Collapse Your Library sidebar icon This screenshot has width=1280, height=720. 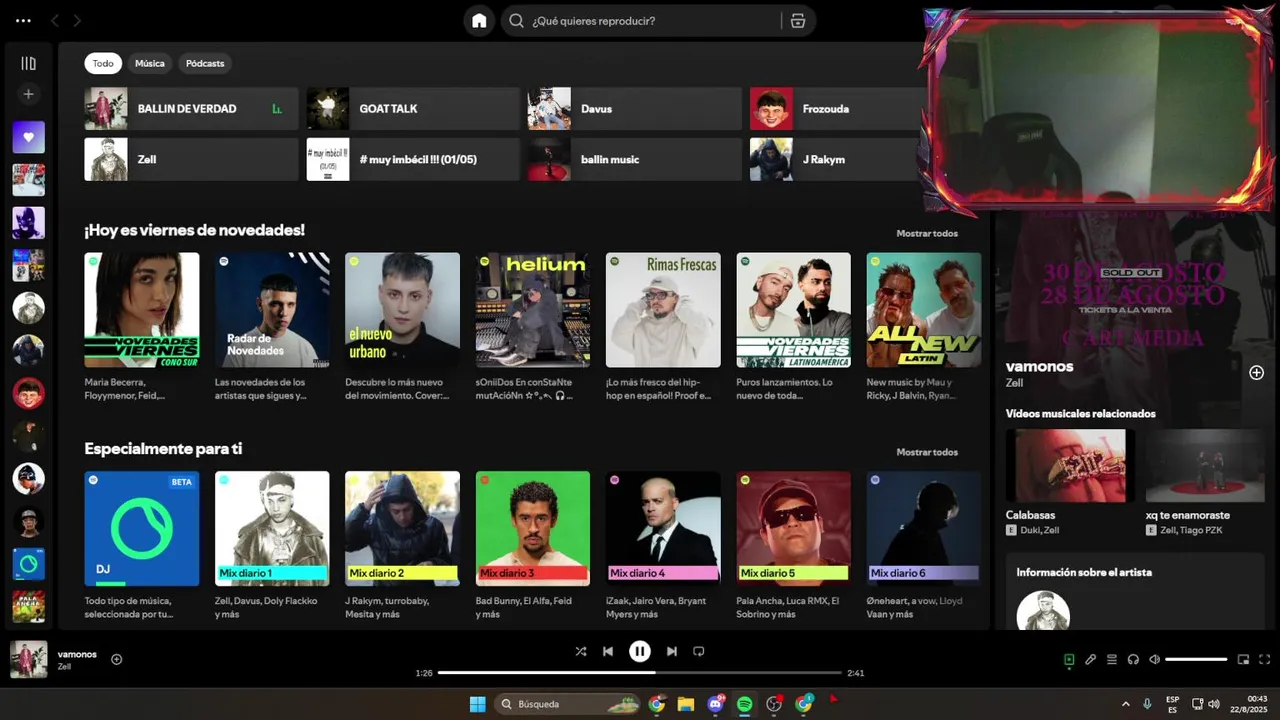click(28, 63)
